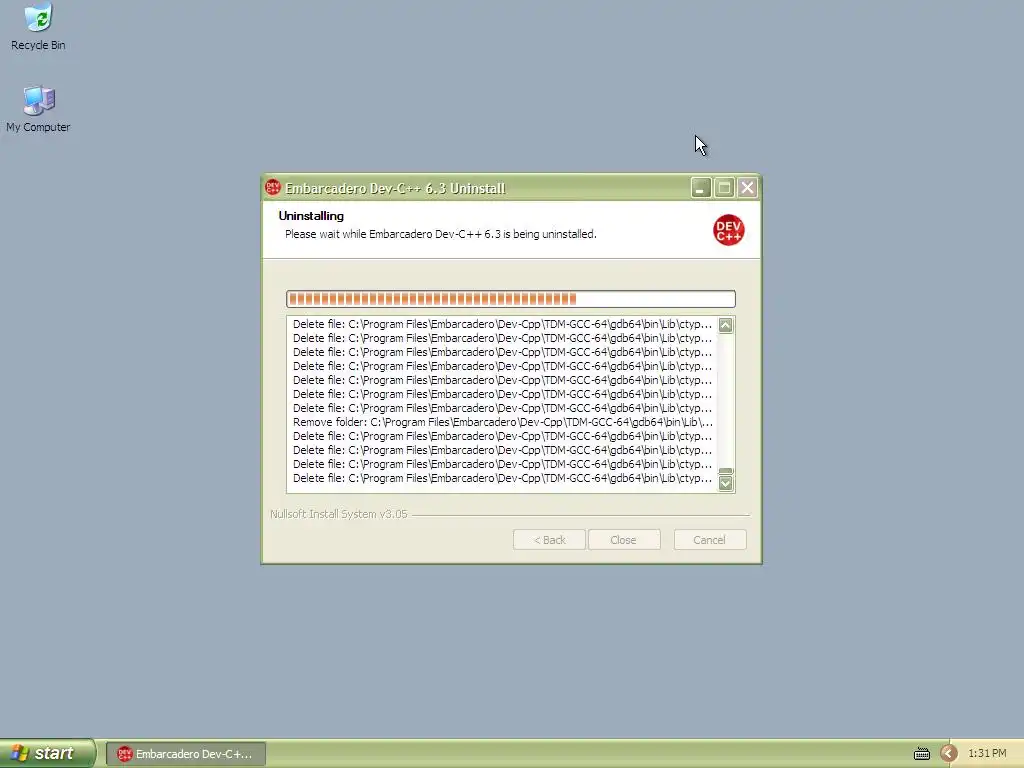
Task: Click the log scrollbar thumb above the down arrow
Action: pyautogui.click(x=726, y=472)
